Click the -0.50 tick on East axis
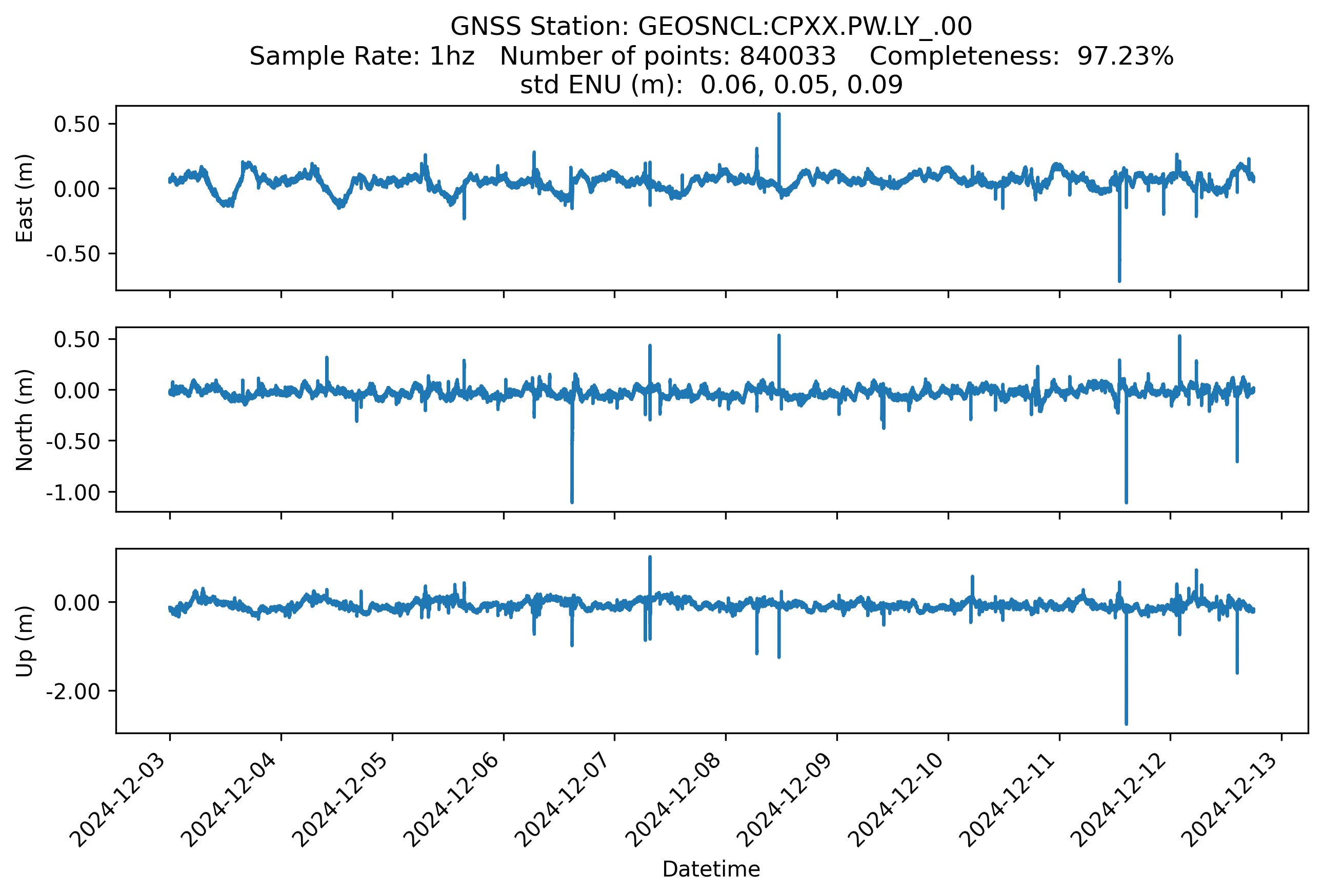 pyautogui.click(x=73, y=254)
